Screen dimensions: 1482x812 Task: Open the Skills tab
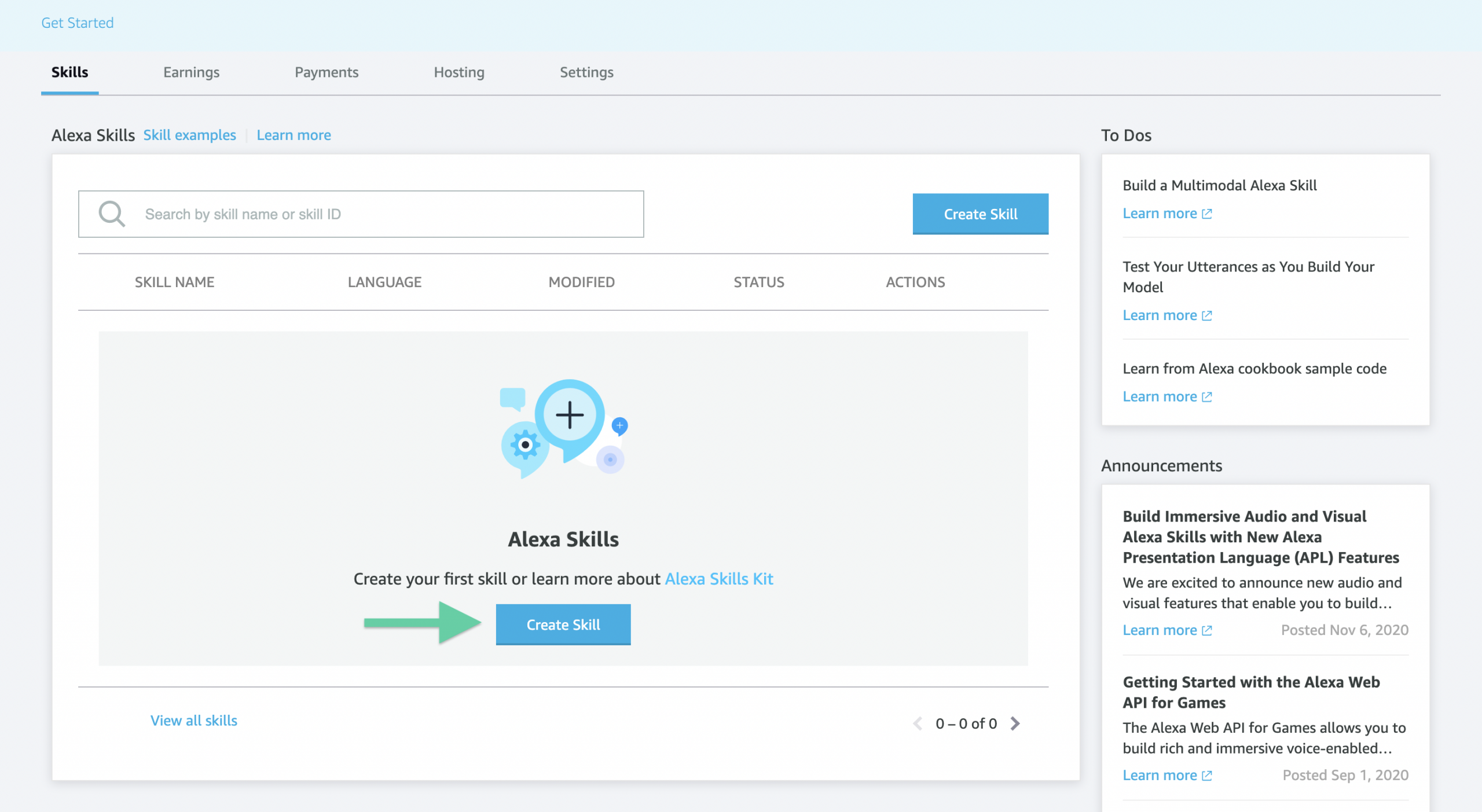tap(69, 72)
